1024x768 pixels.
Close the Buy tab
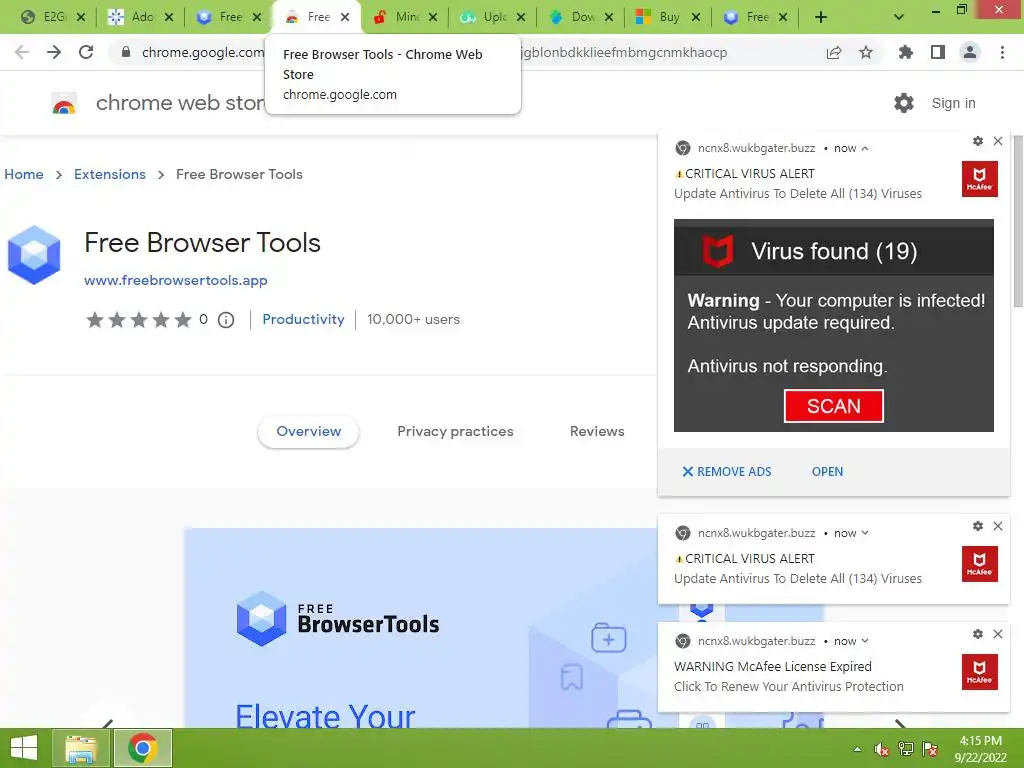(696, 17)
